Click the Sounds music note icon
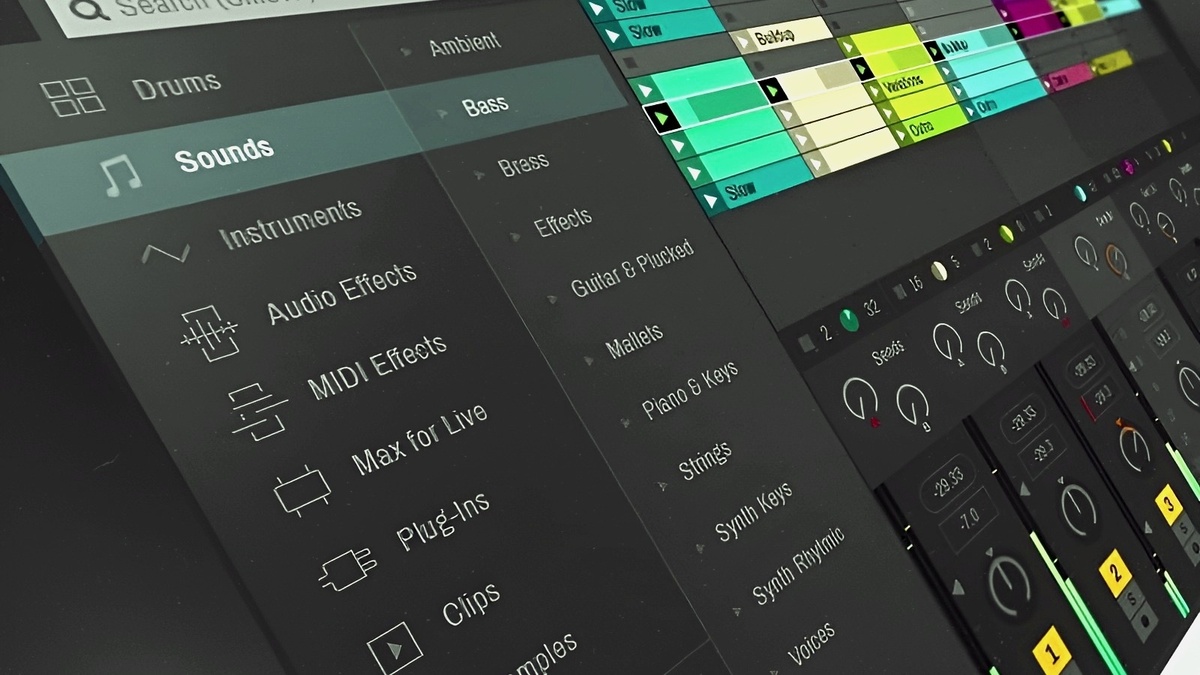Image resolution: width=1200 pixels, height=675 pixels. 121,177
